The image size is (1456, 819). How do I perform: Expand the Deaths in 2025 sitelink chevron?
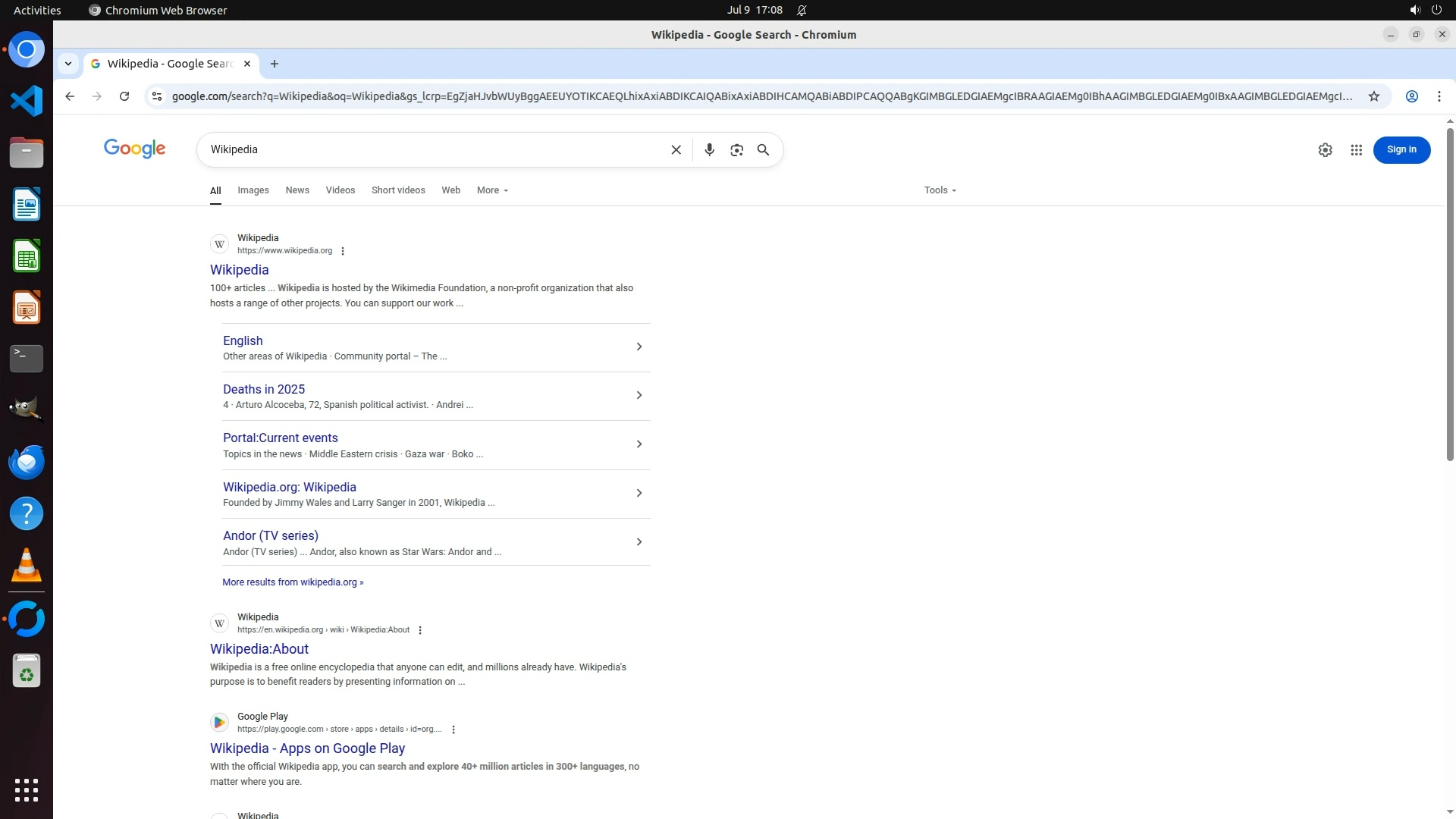[x=639, y=395]
